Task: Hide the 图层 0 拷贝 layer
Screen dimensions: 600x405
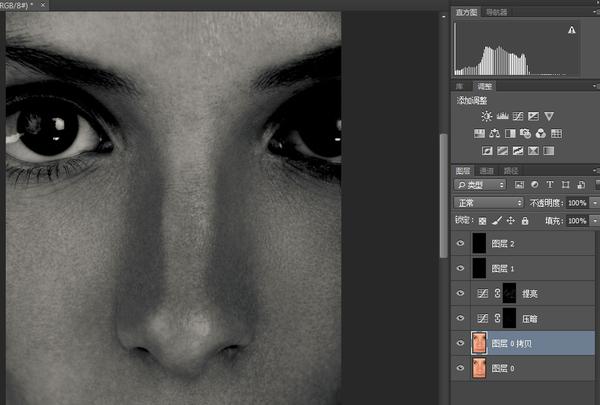Action: click(x=460, y=343)
